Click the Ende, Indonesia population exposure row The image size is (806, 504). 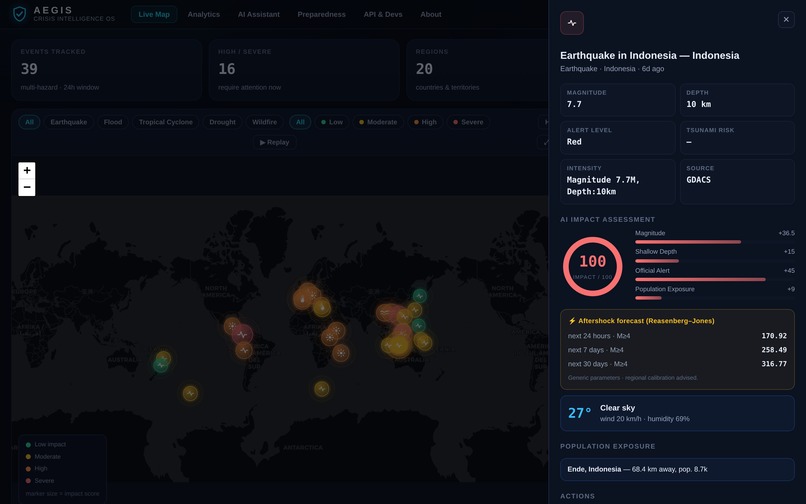(x=677, y=469)
